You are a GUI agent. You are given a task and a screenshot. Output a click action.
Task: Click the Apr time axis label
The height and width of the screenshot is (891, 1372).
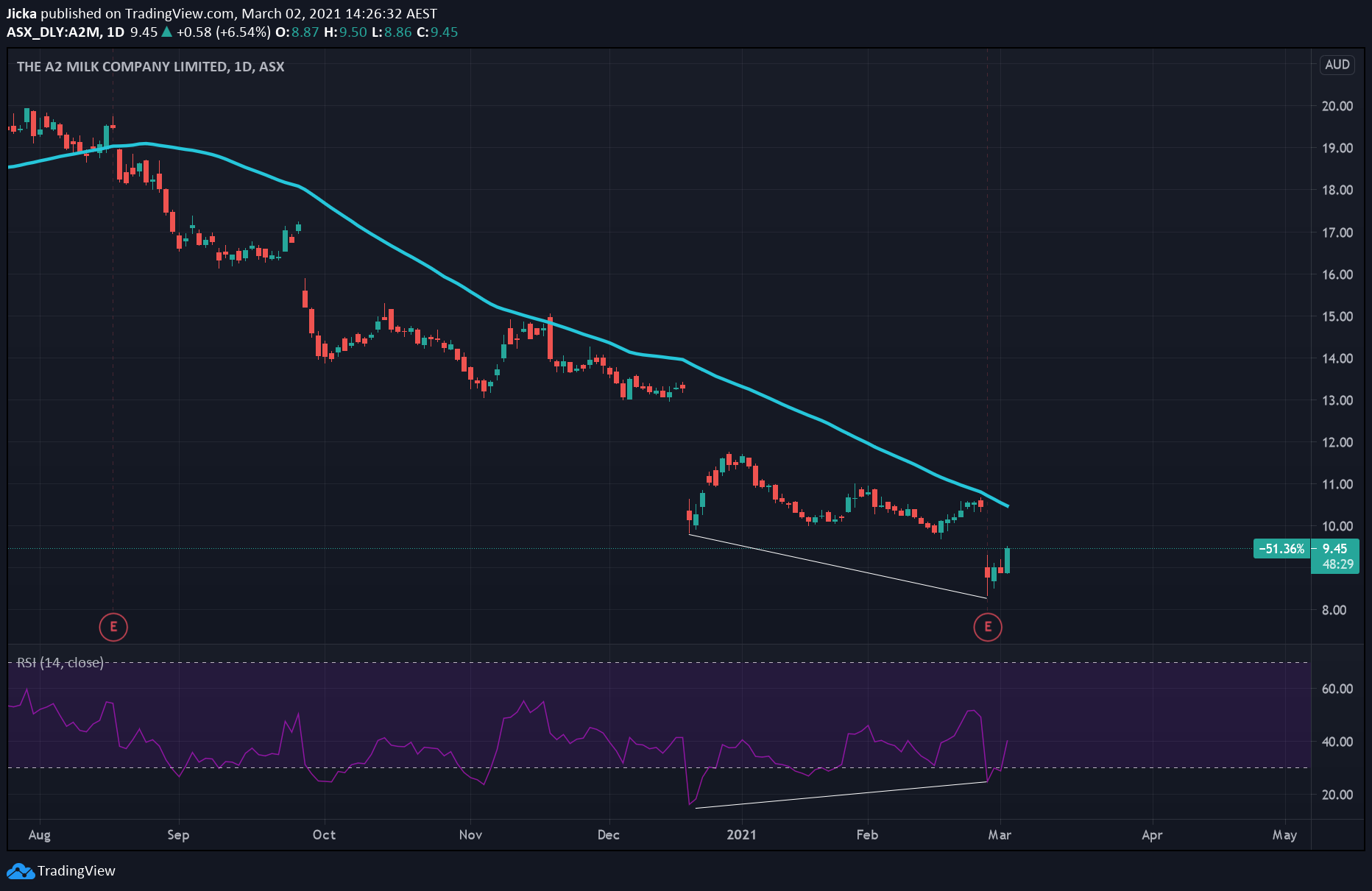click(1152, 835)
